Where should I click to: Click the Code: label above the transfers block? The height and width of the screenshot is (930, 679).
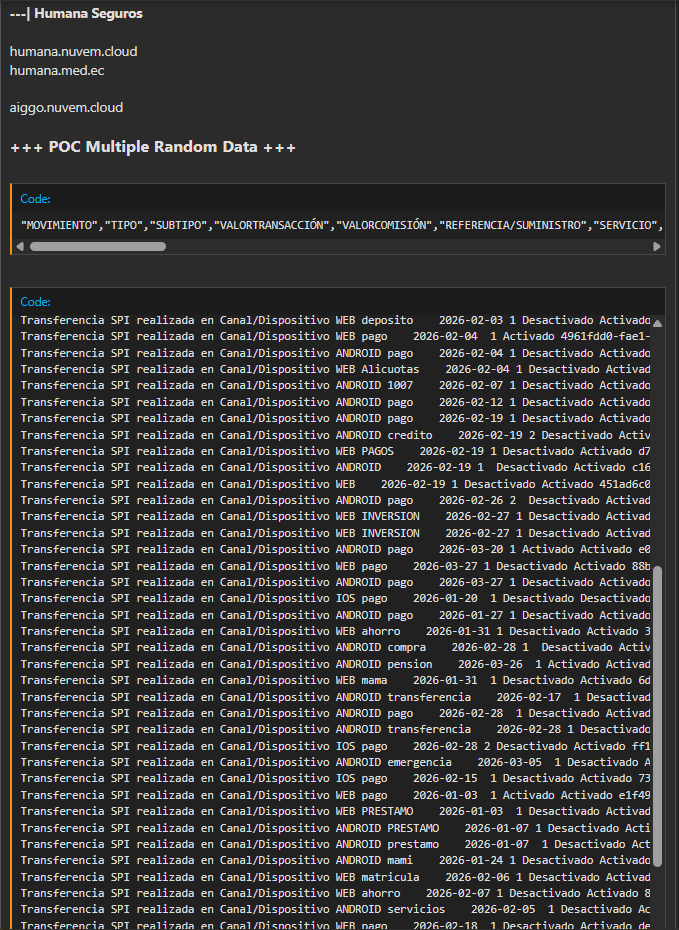(36, 302)
